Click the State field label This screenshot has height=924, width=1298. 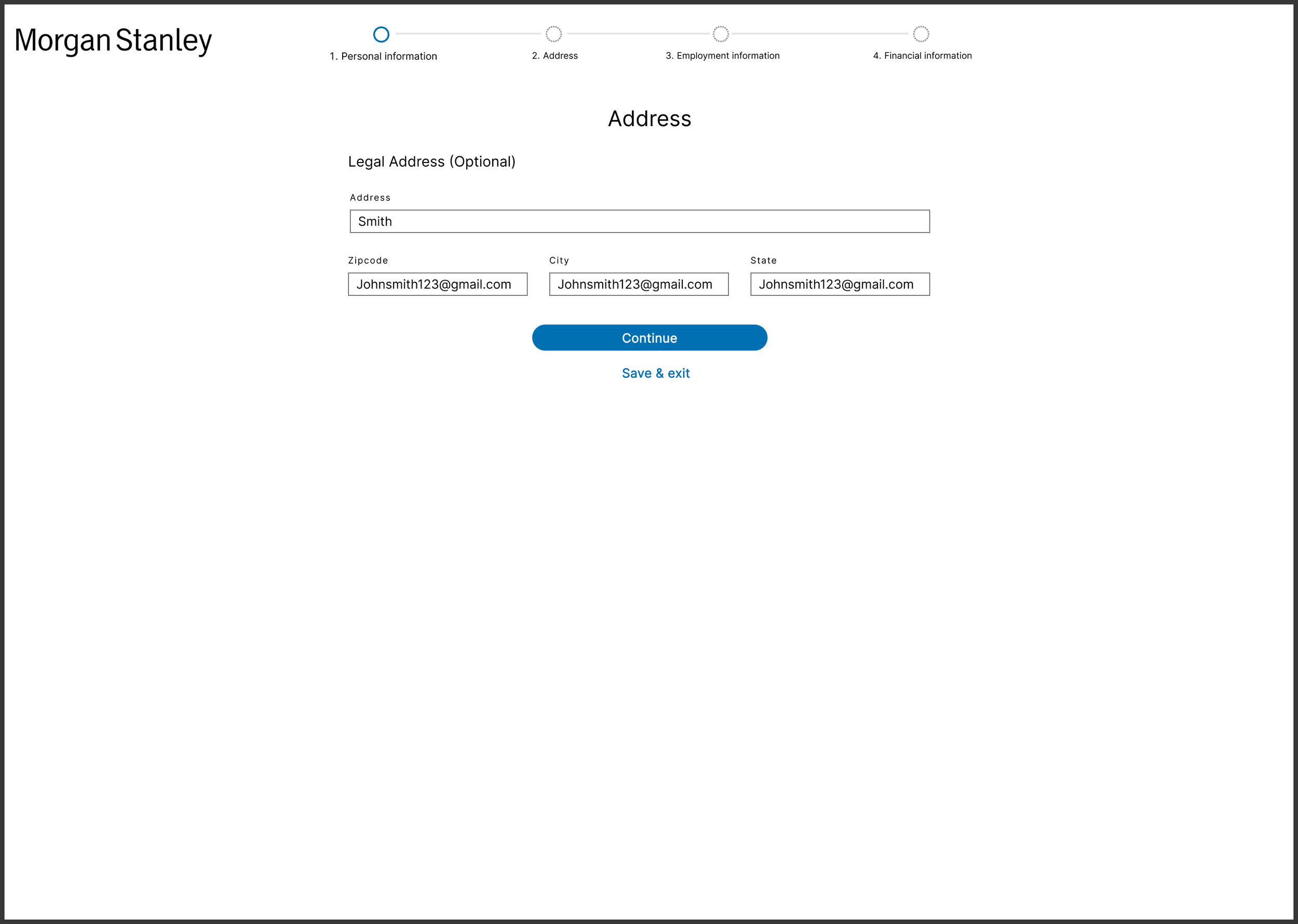click(x=763, y=261)
